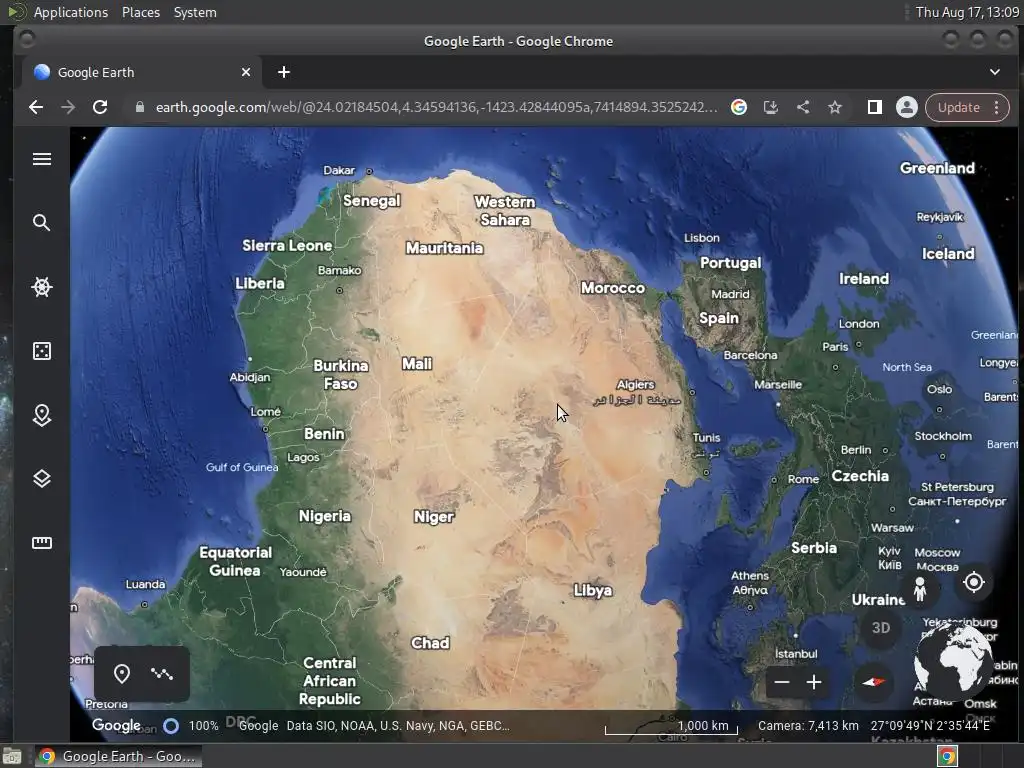This screenshot has height=768, width=1024.
Task: Click the Niger country label
Action: point(434,517)
